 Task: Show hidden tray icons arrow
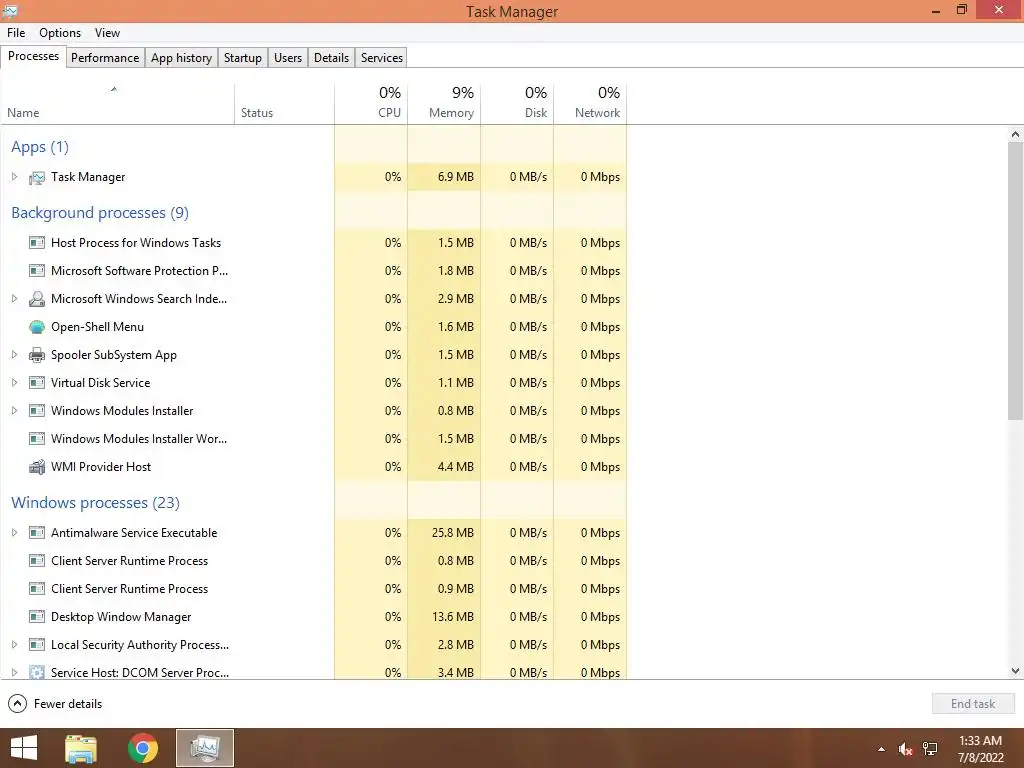coord(881,749)
